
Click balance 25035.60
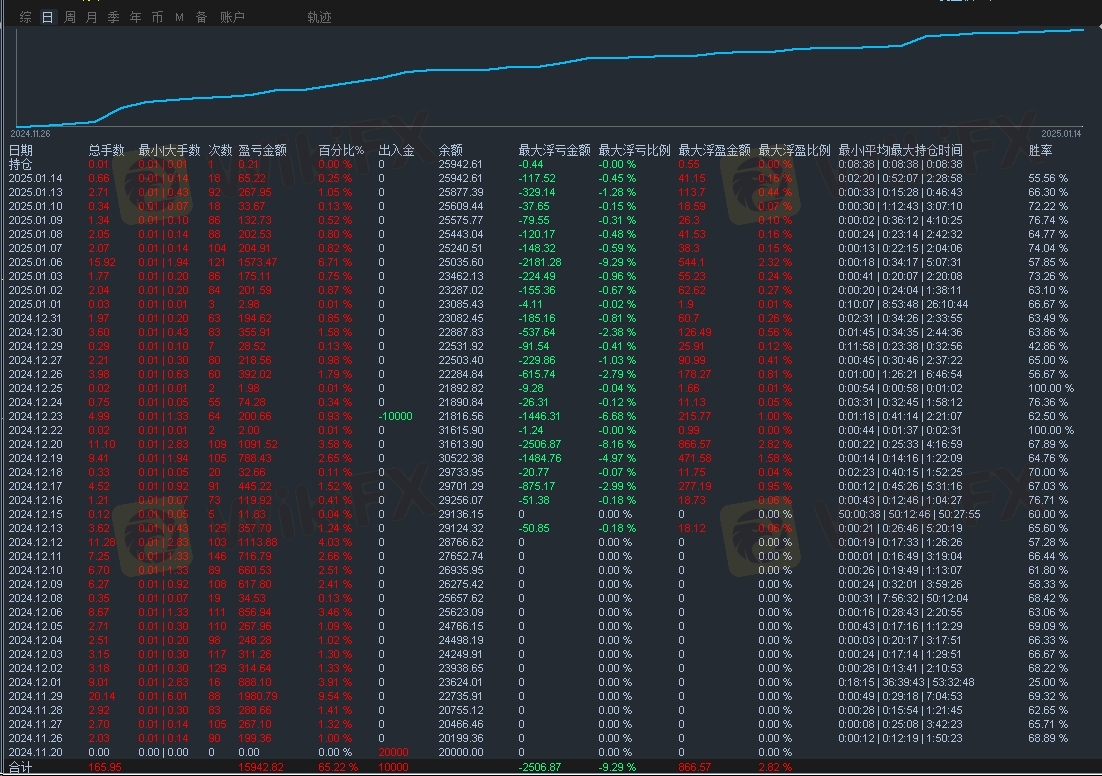coord(460,262)
